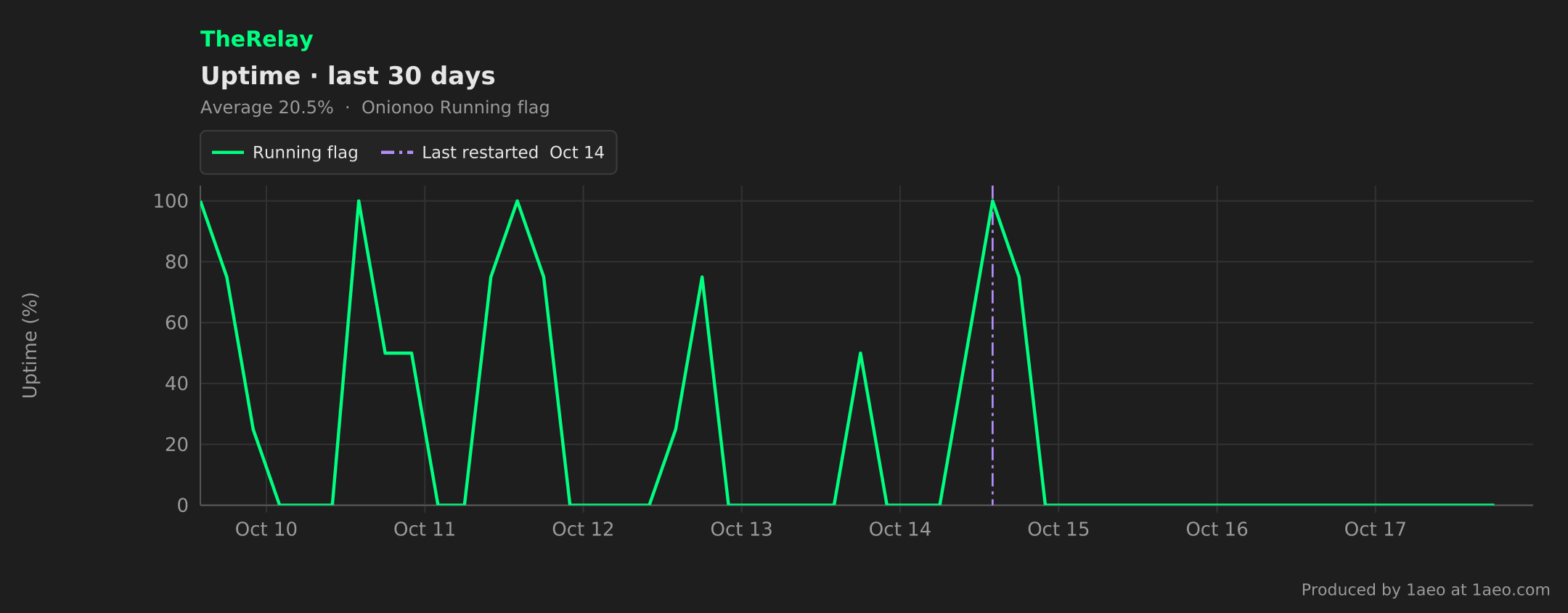Click the Oct 10 x-axis label
The height and width of the screenshot is (613, 1568).
266,529
